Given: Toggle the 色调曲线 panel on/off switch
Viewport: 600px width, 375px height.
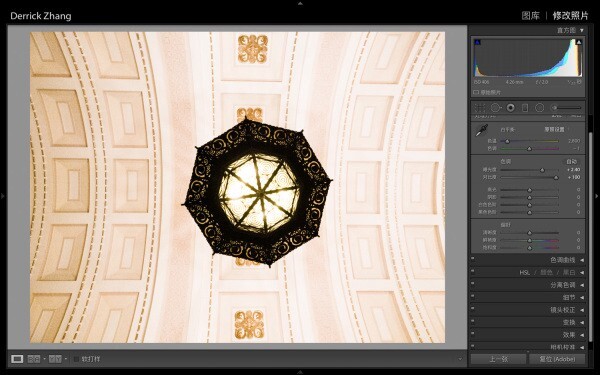Looking at the screenshot, I should point(473,258).
